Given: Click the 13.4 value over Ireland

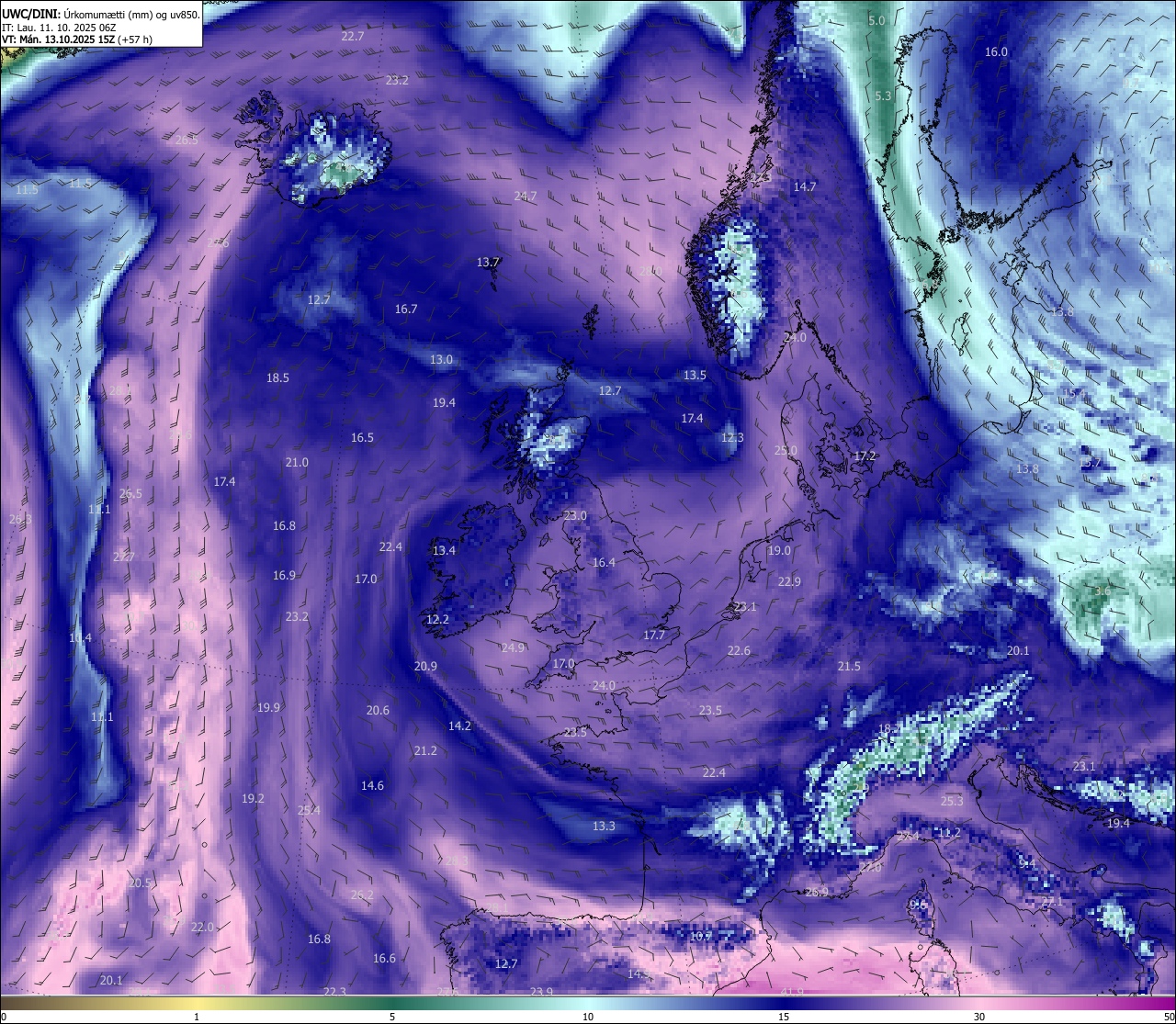Looking at the screenshot, I should click(x=444, y=551).
